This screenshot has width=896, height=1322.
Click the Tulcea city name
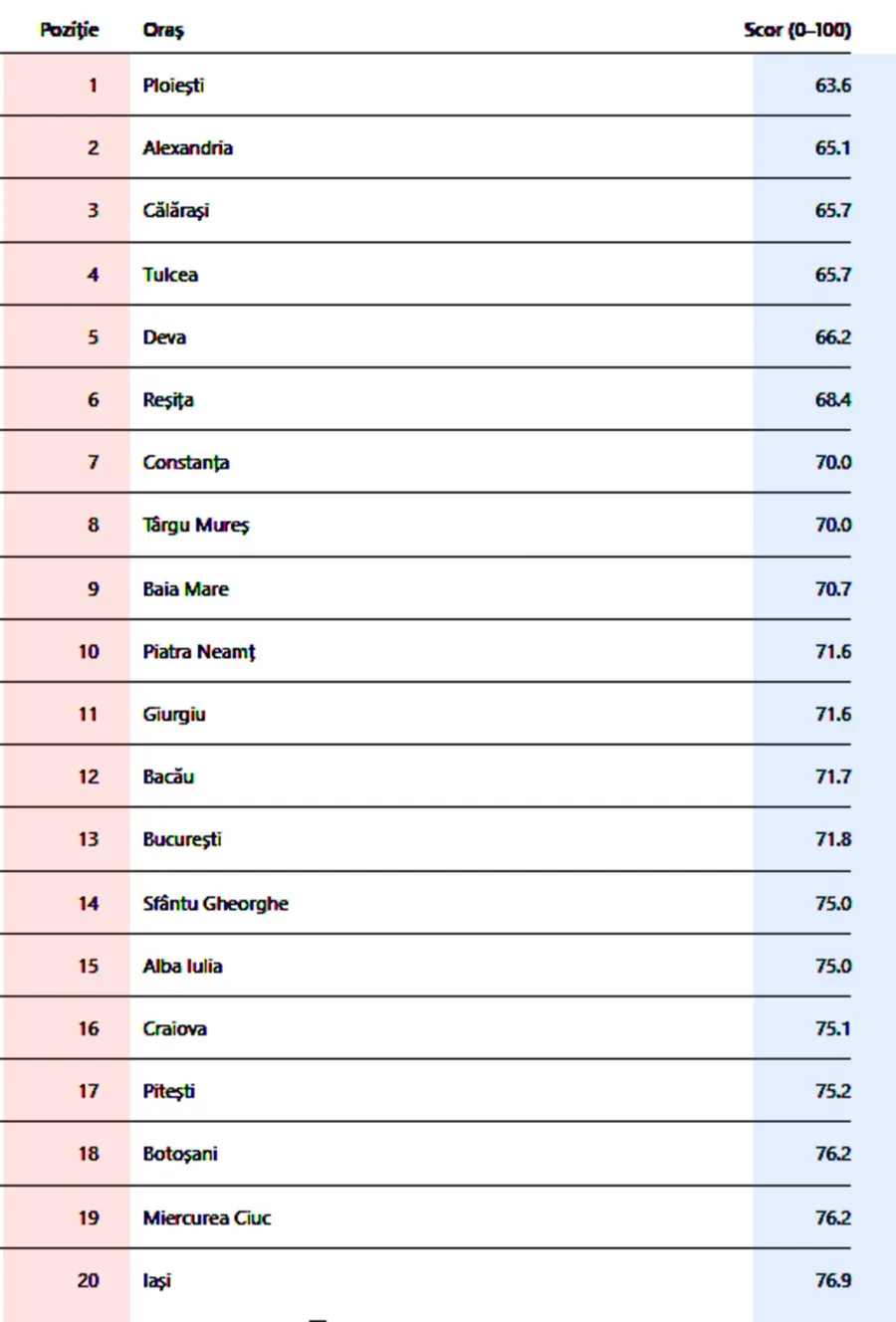[170, 275]
